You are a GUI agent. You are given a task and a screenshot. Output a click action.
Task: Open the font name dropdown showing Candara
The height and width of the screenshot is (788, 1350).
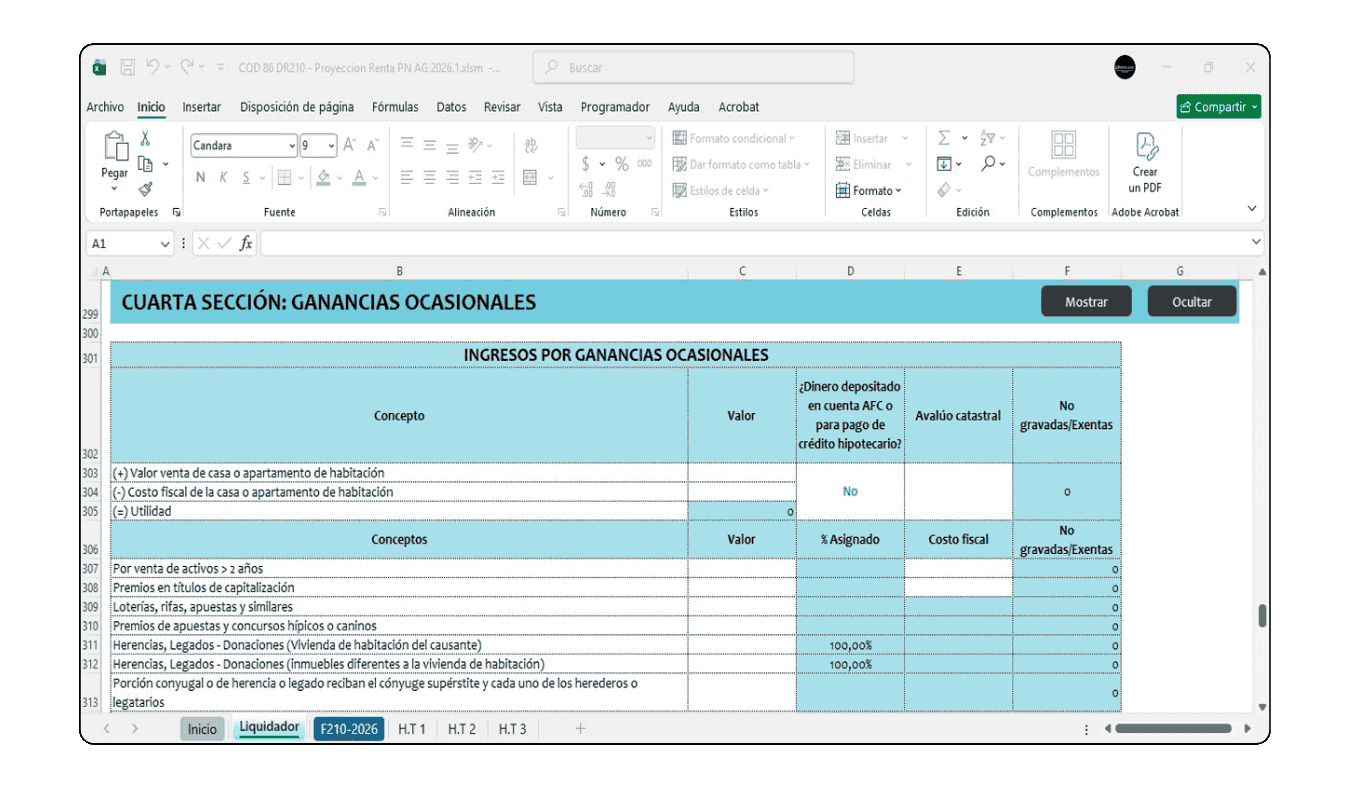[292, 146]
